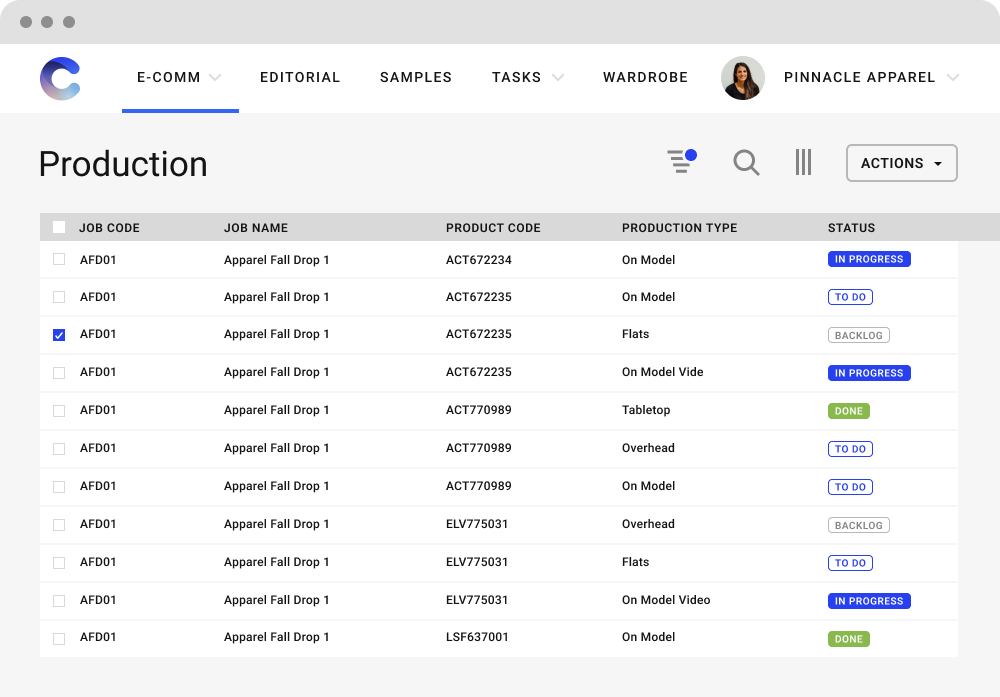Click the IN PROGRESS badge on ACT672234 row
This screenshot has width=1000, height=697.
pos(869,259)
